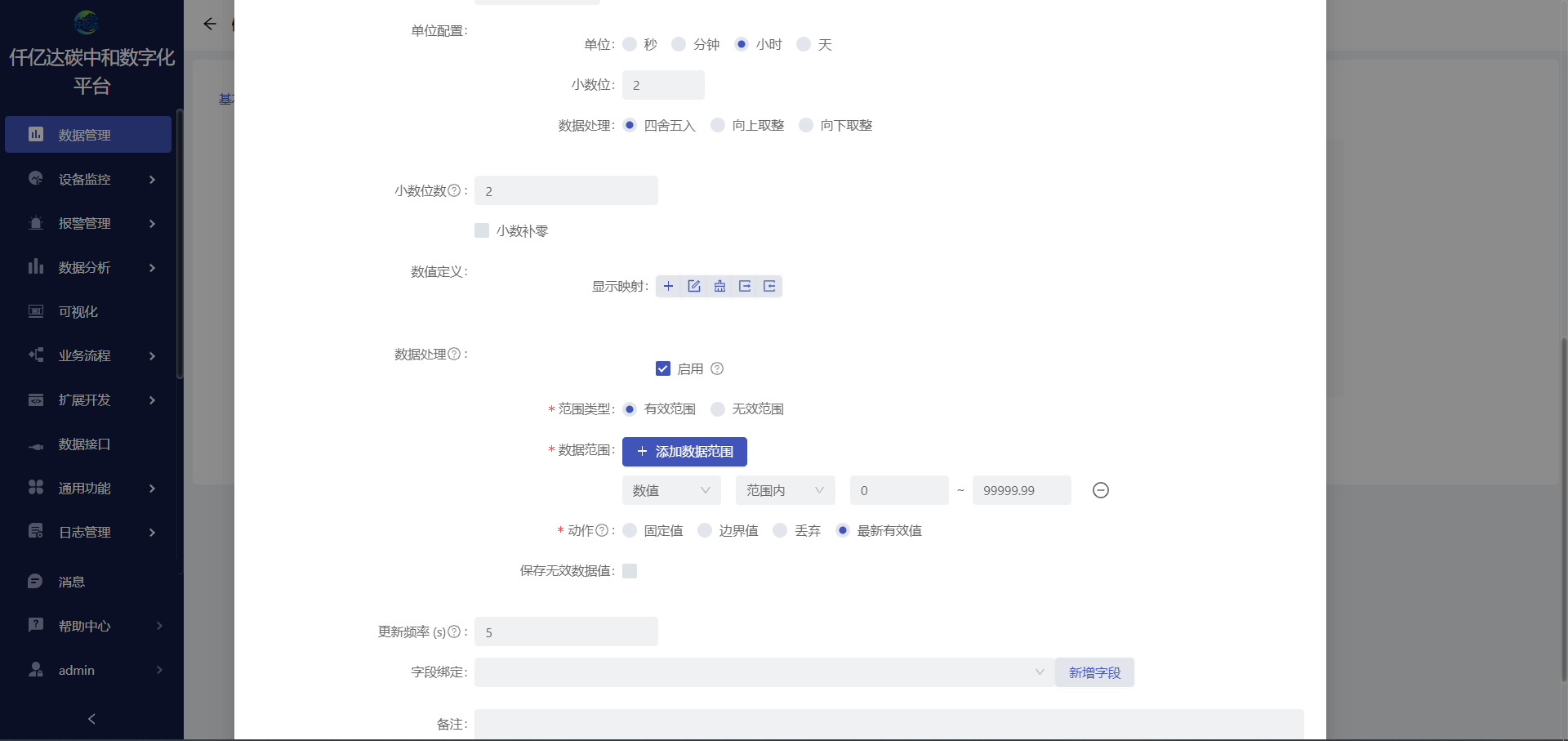Viewport: 1568px width, 741px height.
Task: Open 可视化 menu item
Action: click(x=88, y=311)
